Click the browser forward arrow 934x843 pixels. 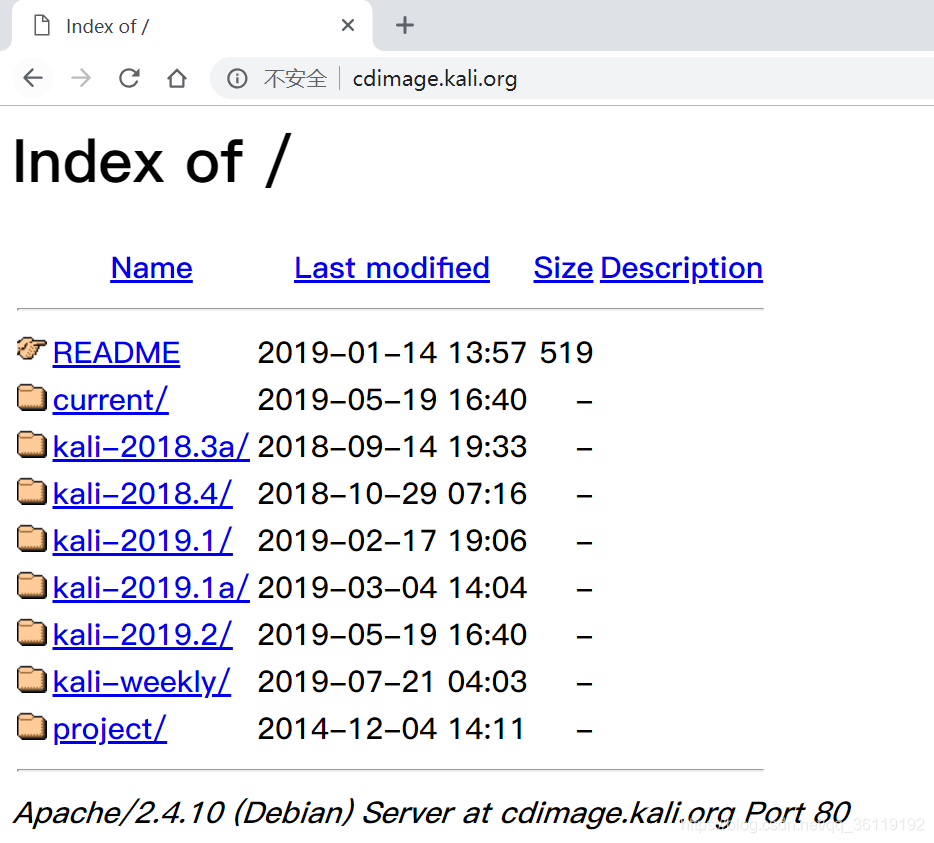tap(81, 78)
